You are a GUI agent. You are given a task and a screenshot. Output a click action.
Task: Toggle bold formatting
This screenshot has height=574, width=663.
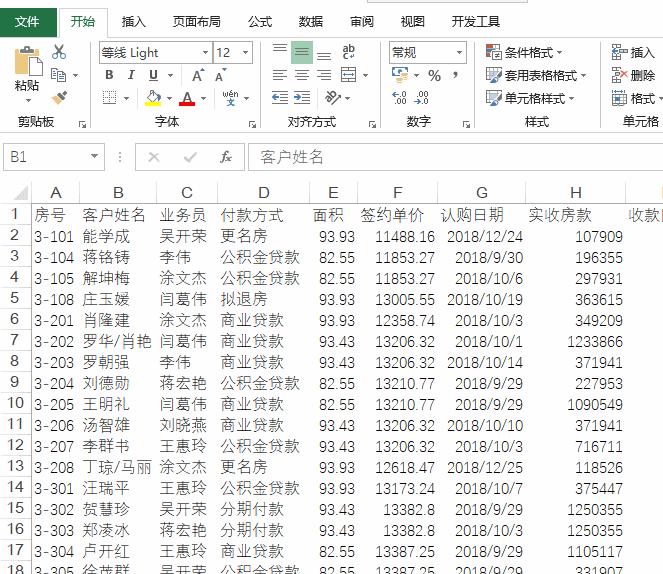pyautogui.click(x=109, y=75)
